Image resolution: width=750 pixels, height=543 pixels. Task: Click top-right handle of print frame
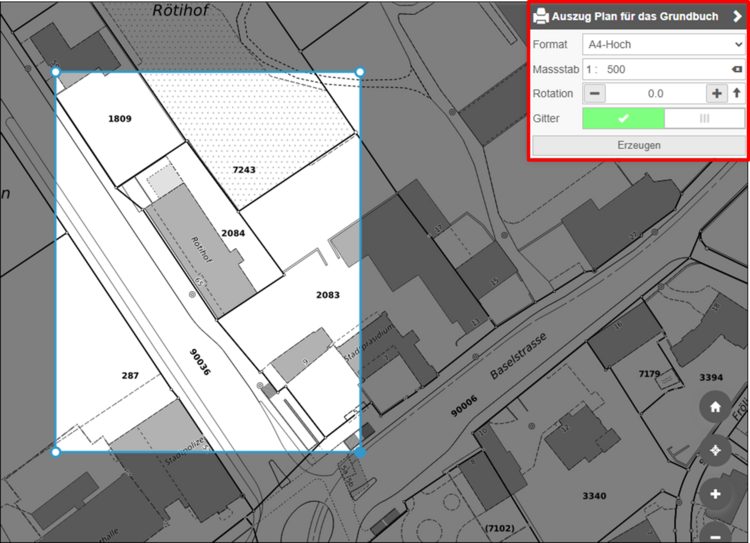(x=360, y=72)
